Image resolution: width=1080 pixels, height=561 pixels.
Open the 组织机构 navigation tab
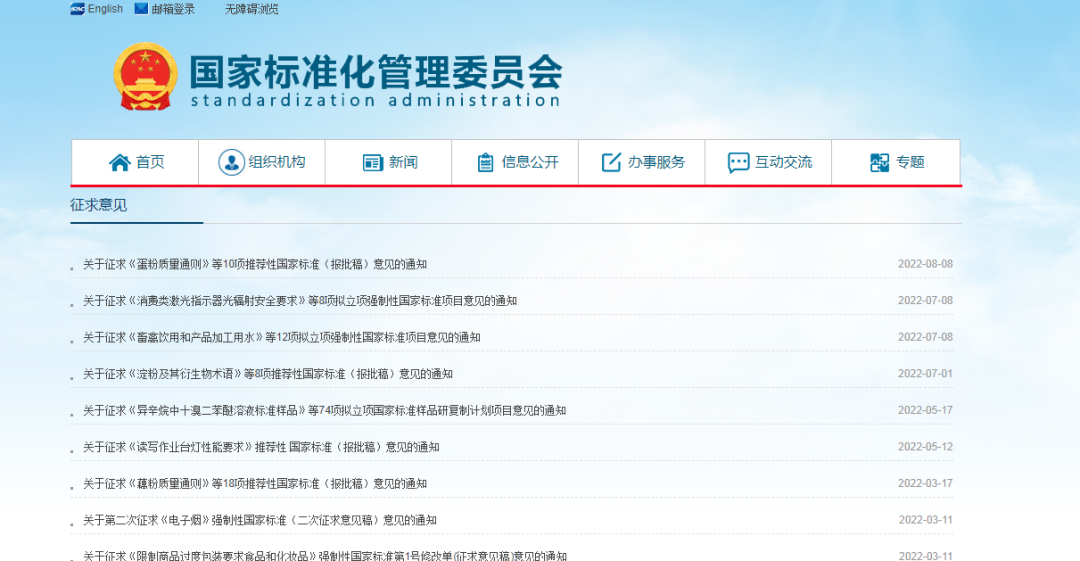[262, 163]
